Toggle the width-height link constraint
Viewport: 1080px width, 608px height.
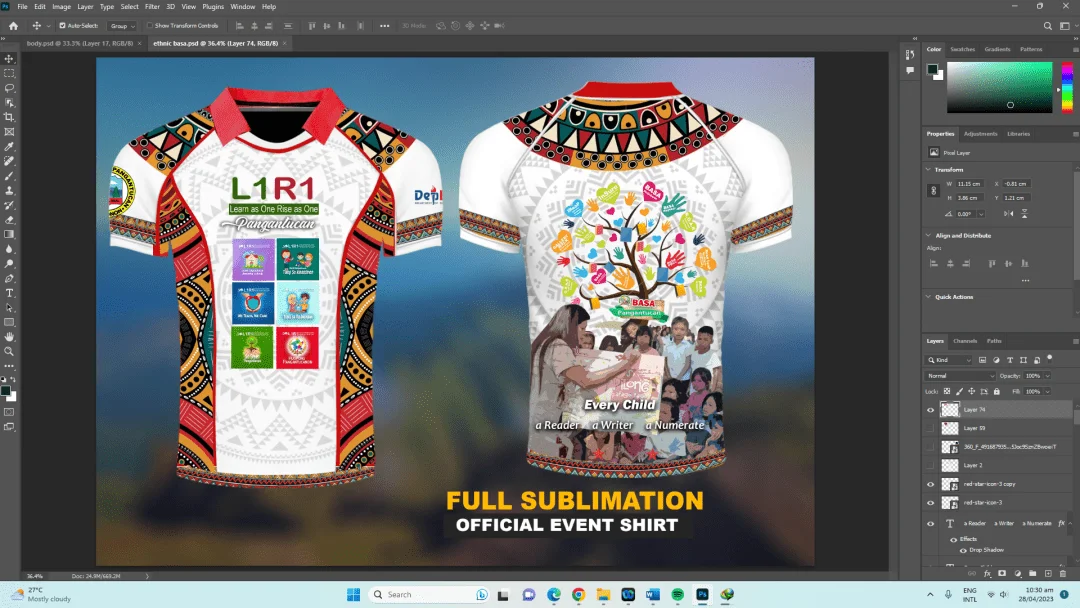point(933,191)
